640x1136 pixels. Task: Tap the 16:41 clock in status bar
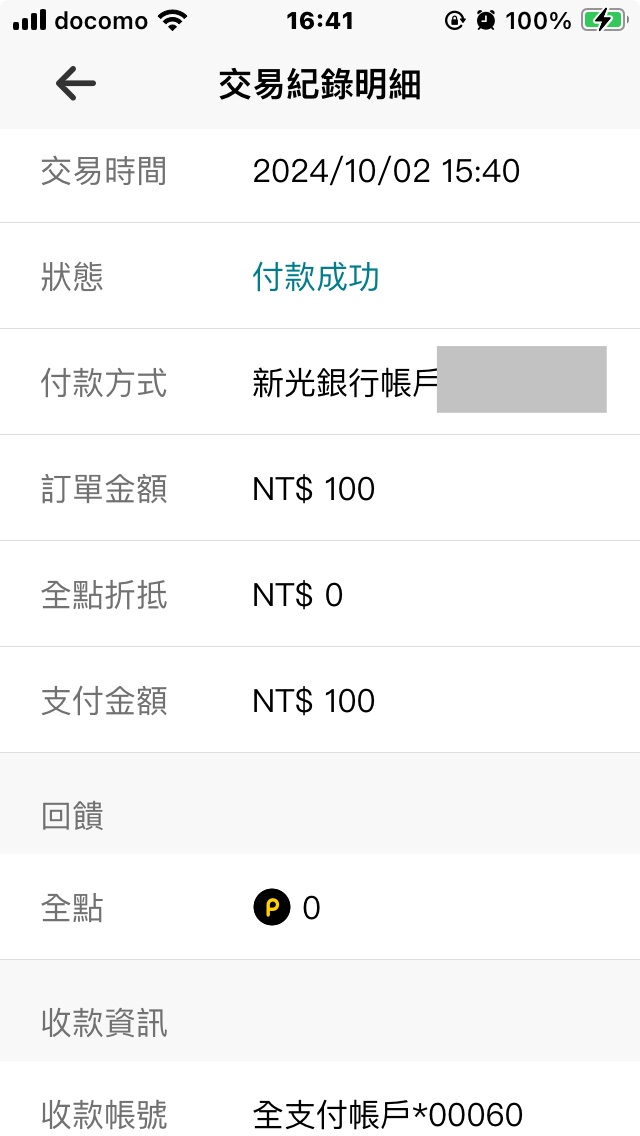point(319,20)
